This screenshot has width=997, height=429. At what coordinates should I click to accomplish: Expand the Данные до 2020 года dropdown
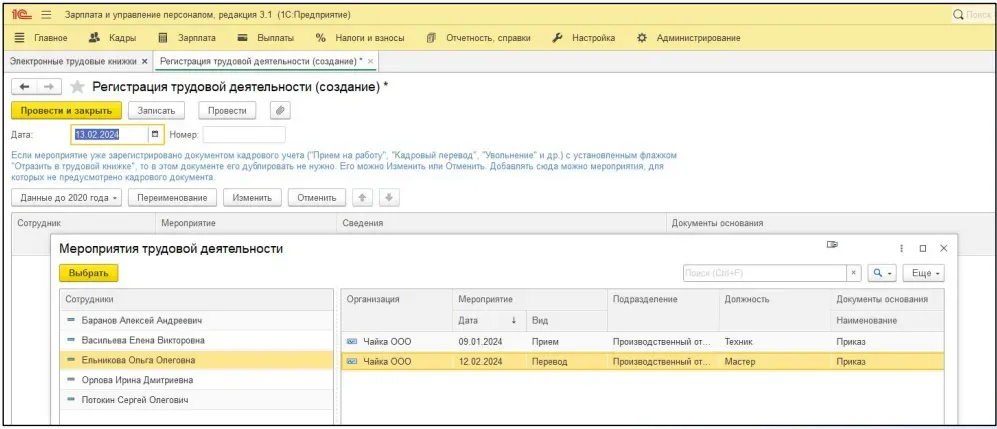tap(67, 198)
